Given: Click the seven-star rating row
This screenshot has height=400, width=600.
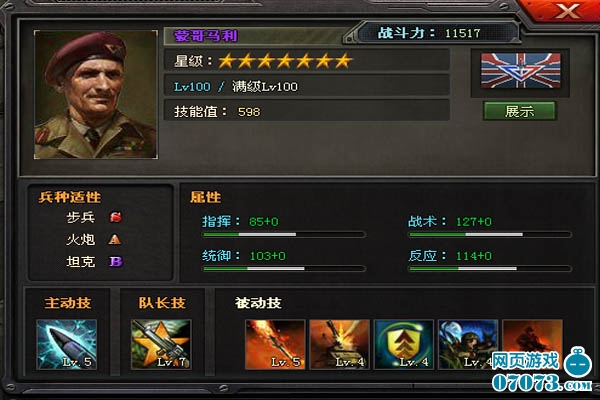Looking at the screenshot, I should coord(307,60).
